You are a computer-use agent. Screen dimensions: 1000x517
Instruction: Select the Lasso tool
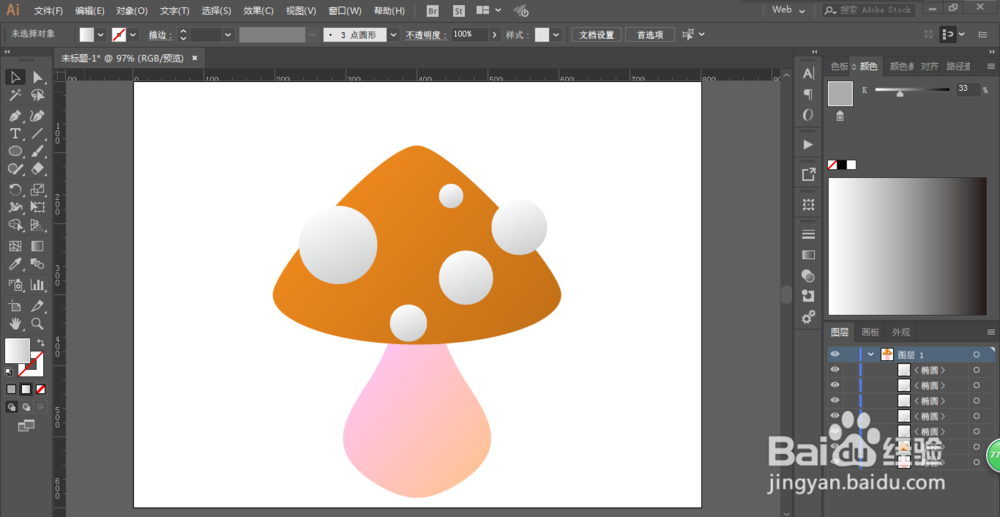(x=38, y=96)
